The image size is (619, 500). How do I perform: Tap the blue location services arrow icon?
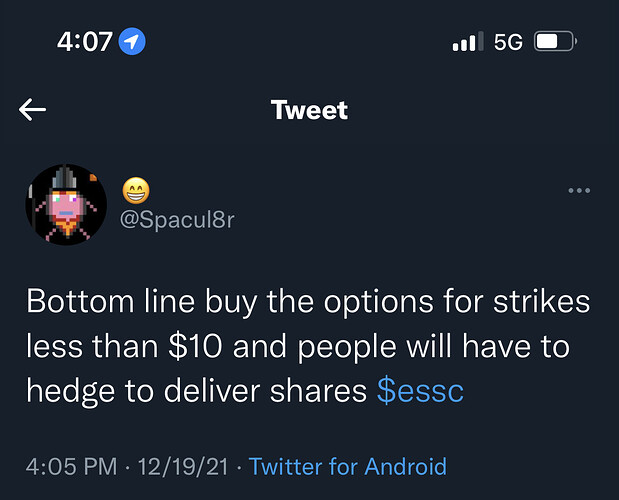pyautogui.click(x=132, y=41)
